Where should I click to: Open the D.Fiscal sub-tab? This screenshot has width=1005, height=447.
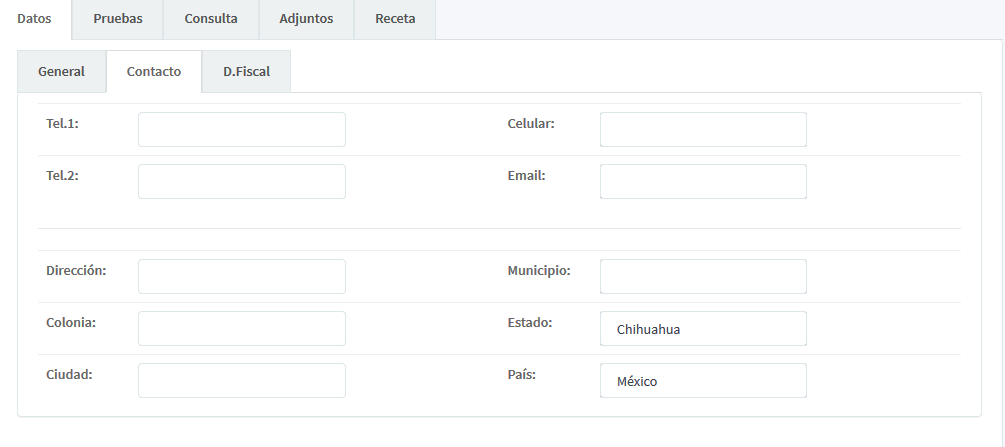coord(246,72)
